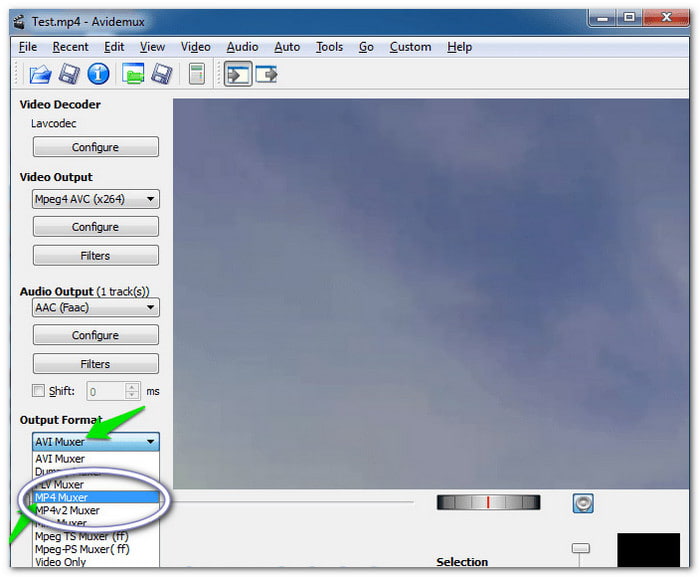
Task: Open the Video menu
Action: pyautogui.click(x=196, y=47)
